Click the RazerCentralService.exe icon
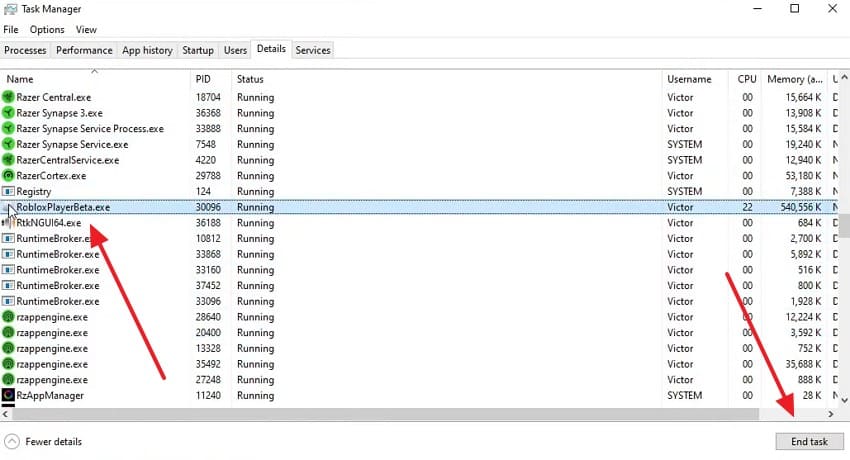This screenshot has height=460, width=850. [8, 160]
